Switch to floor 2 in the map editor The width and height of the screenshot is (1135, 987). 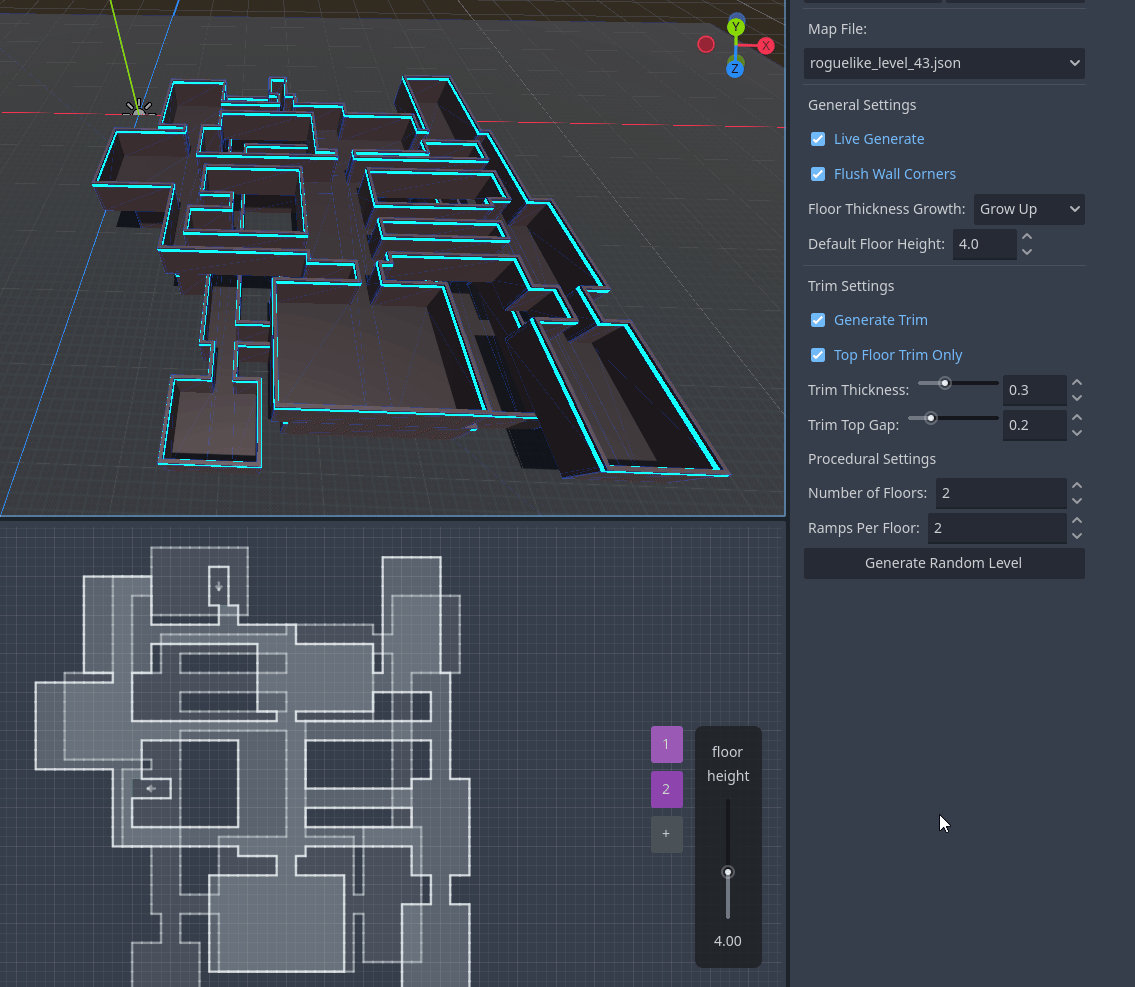[666, 789]
